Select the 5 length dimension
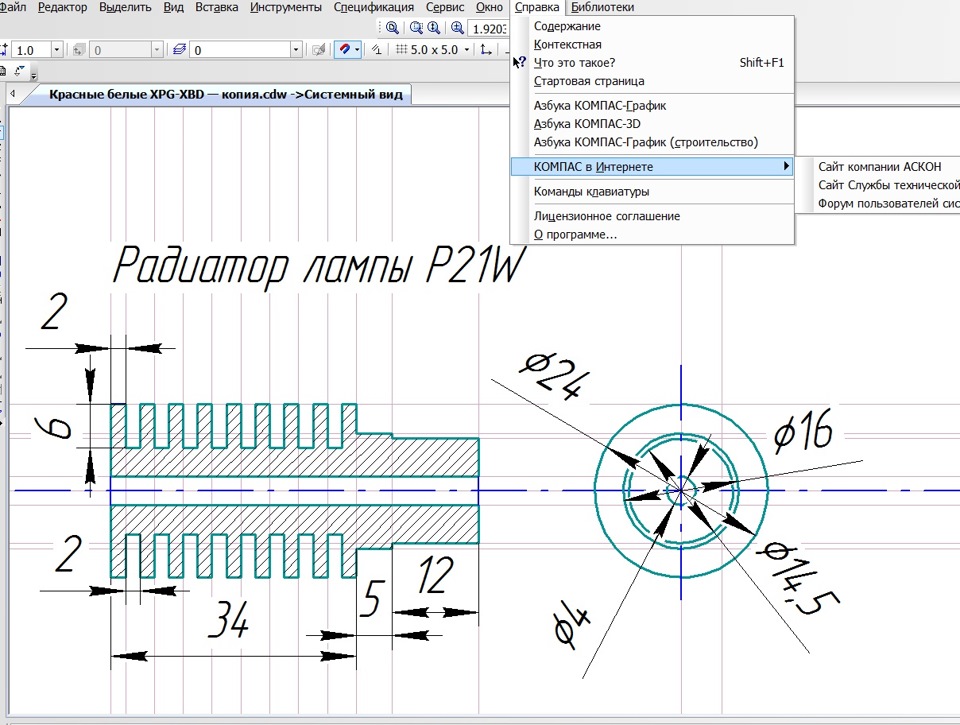The height and width of the screenshot is (725, 960). pos(372,598)
